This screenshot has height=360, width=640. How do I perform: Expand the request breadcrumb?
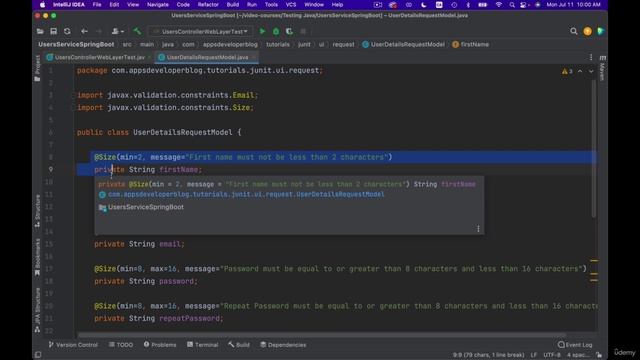tap(343, 44)
